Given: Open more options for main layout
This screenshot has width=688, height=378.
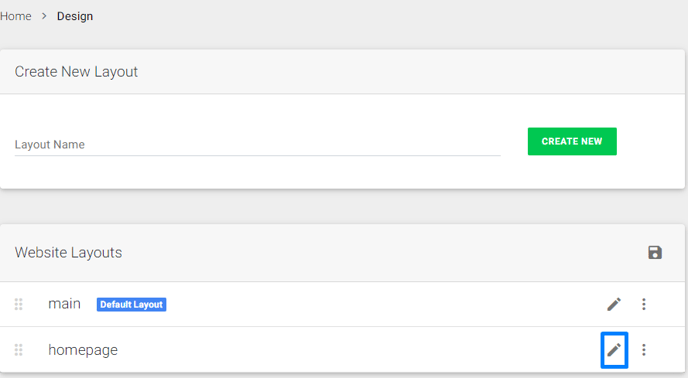Looking at the screenshot, I should click(x=644, y=304).
